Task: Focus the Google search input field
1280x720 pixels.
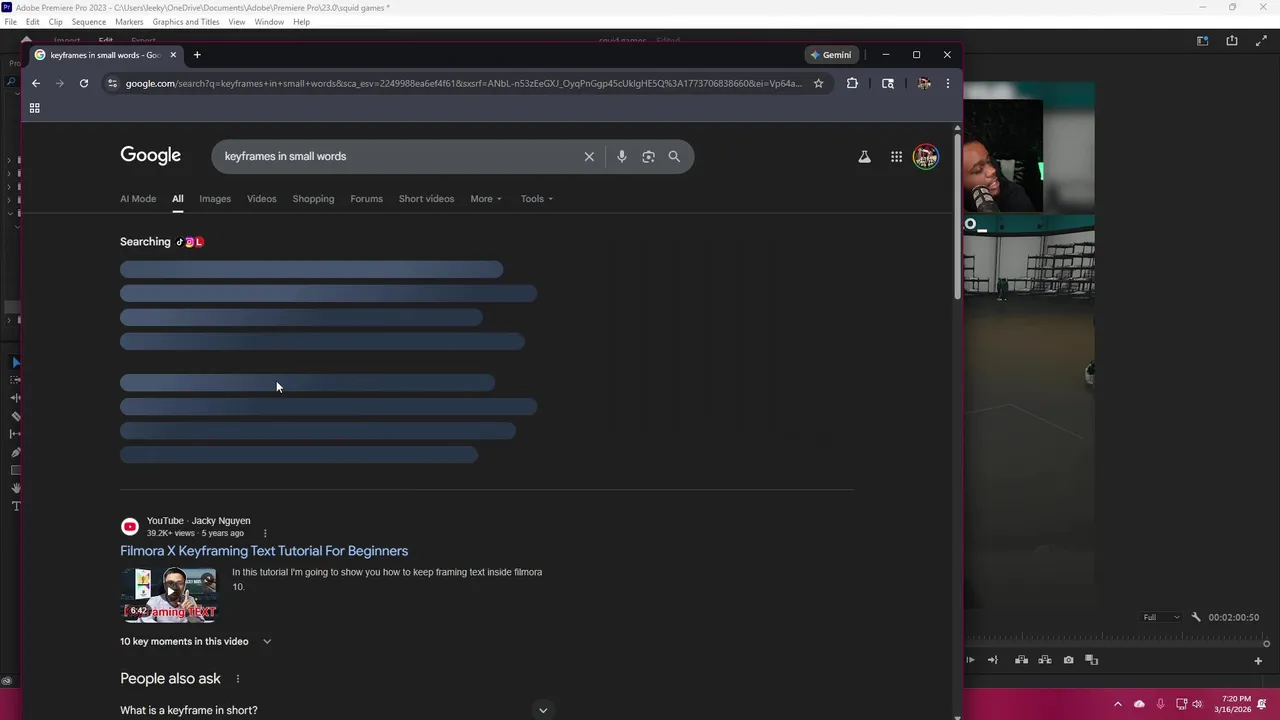Action: coord(400,156)
